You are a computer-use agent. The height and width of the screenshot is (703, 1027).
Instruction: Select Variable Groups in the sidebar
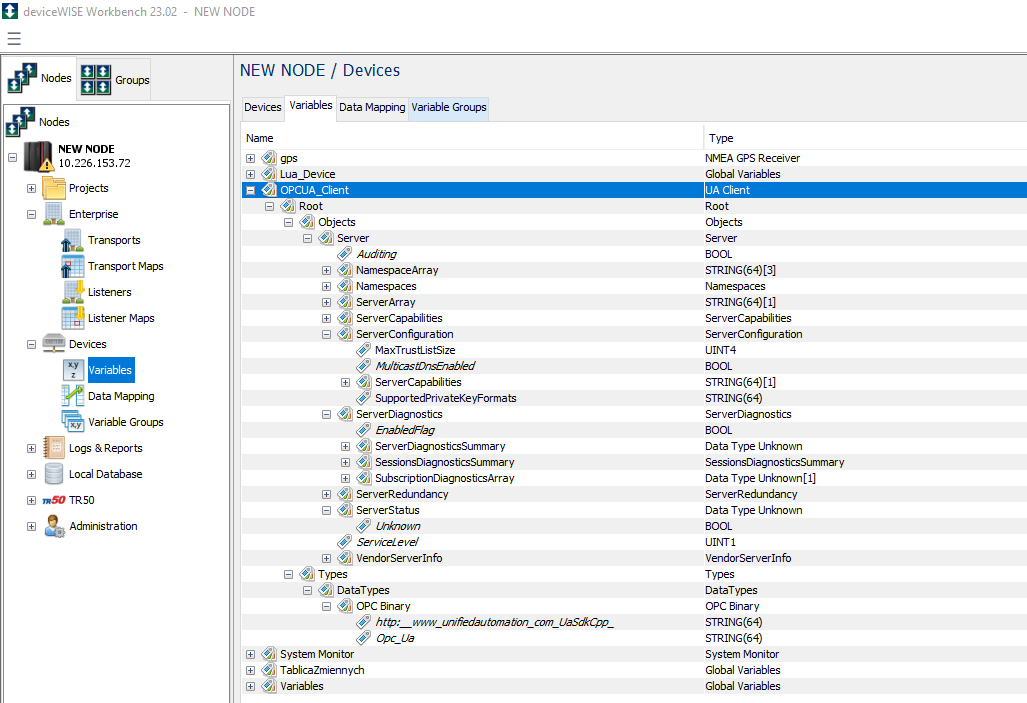[x=126, y=422]
